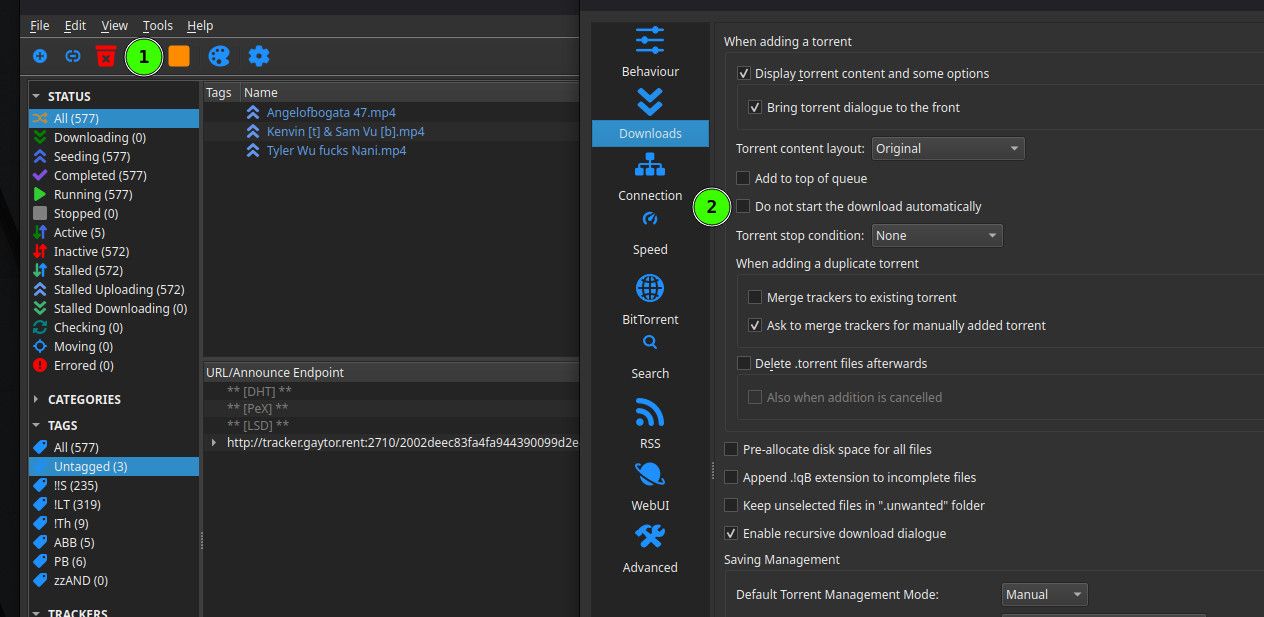The width and height of the screenshot is (1264, 617).
Task: Open the Torrent stop condition dropdown
Action: tap(937, 236)
